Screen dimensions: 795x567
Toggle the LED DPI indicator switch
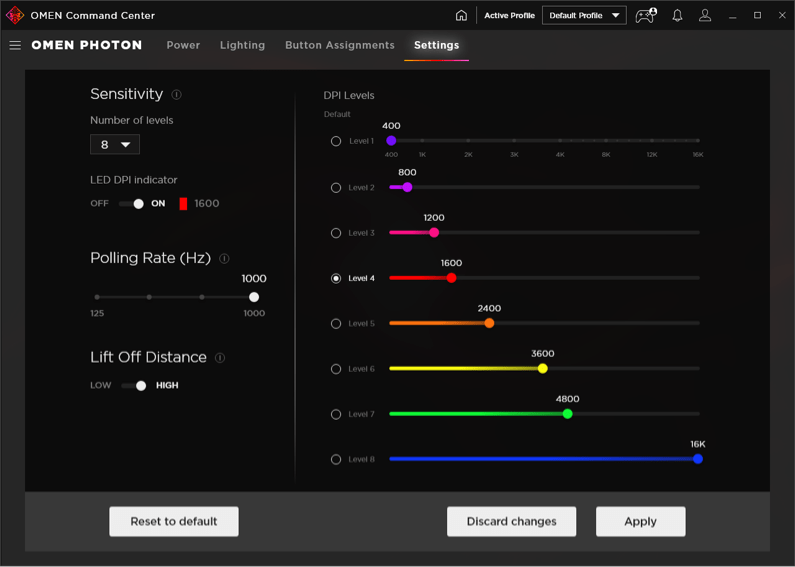click(131, 203)
